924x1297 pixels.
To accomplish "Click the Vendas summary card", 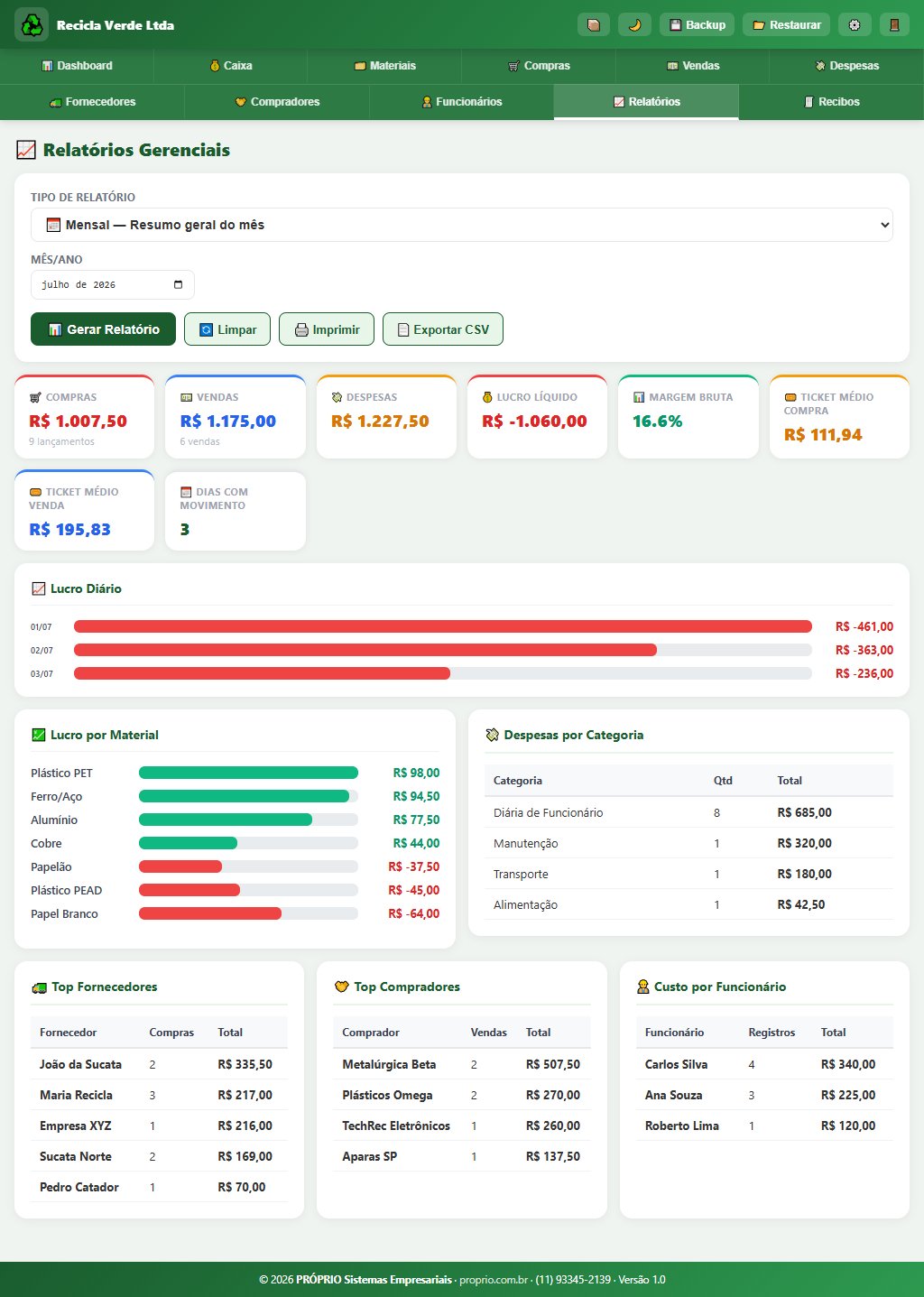I will pos(236,417).
